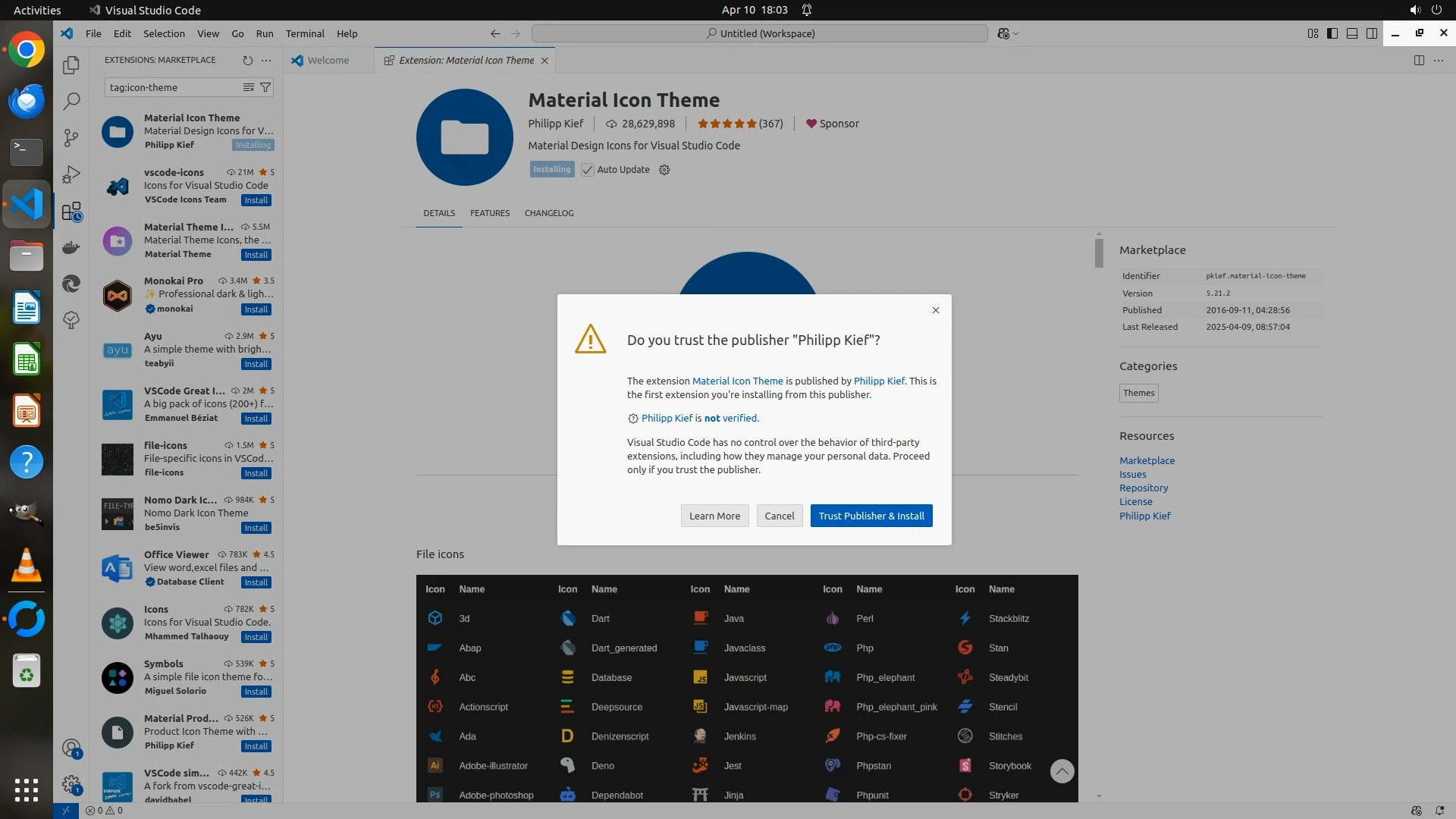
Task: Click Cancel in the trust dialog
Action: [x=779, y=516]
